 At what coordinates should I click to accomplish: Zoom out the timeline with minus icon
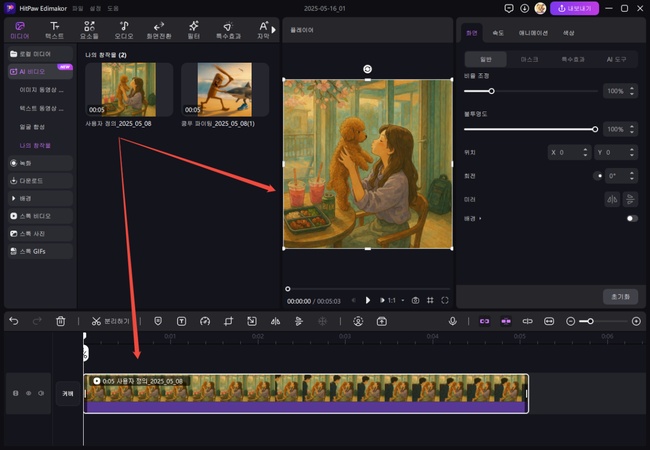tap(570, 321)
